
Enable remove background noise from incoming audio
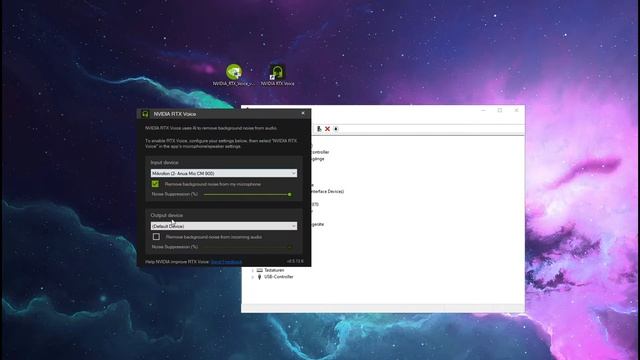pos(156,237)
